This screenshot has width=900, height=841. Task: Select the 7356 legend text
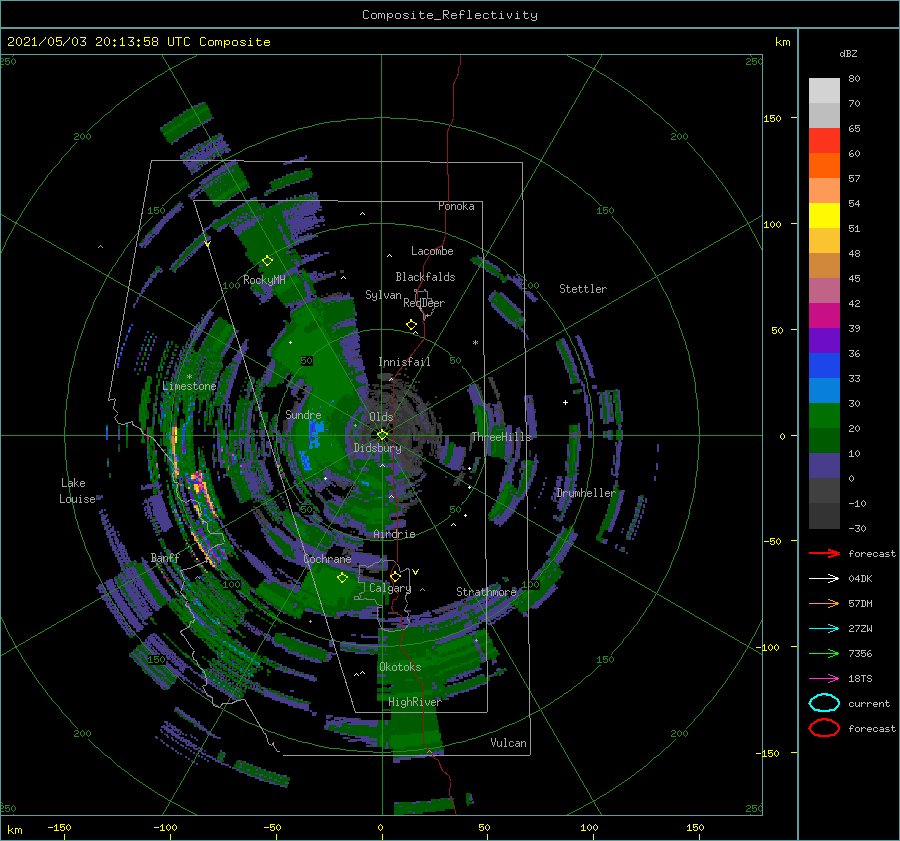coord(860,653)
